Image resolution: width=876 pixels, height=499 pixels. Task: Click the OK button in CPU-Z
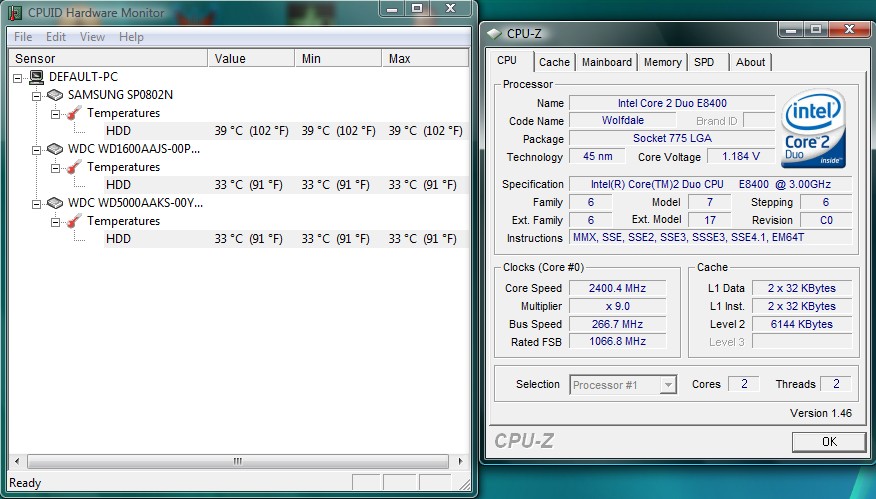tap(829, 442)
